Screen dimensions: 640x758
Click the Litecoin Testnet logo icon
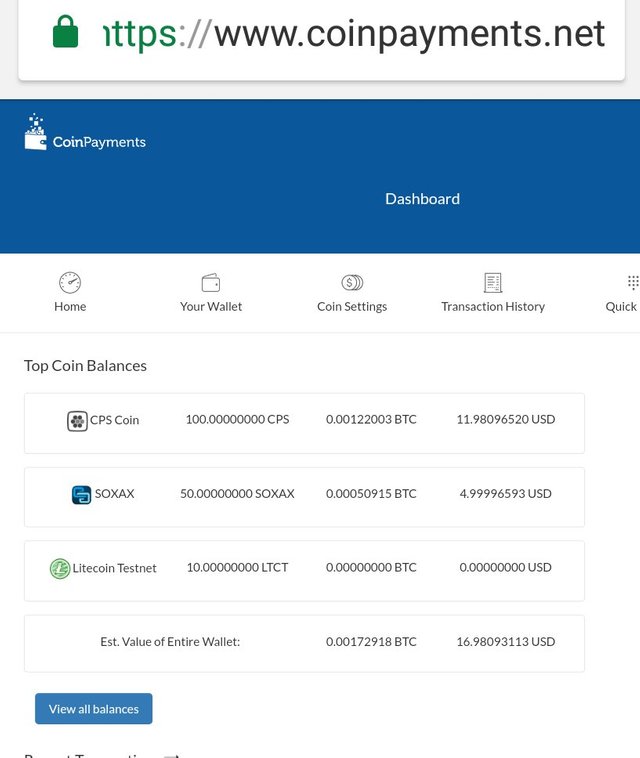click(x=60, y=568)
